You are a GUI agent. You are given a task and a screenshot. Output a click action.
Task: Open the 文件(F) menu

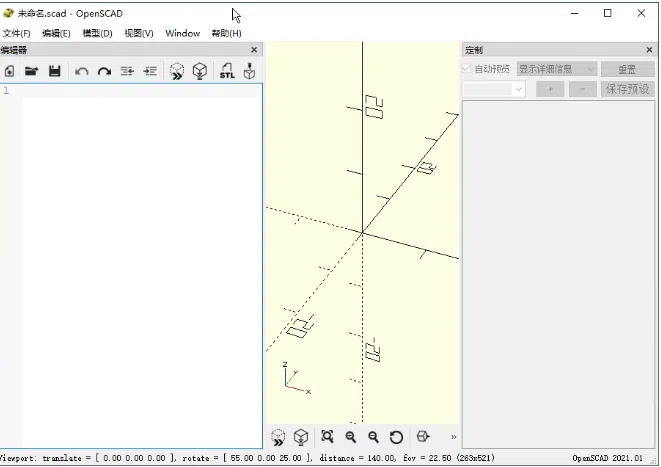[x=16, y=33]
